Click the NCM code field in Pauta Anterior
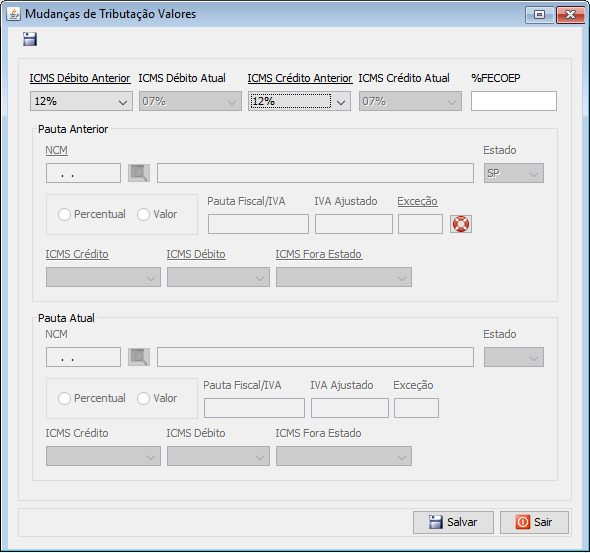The height and width of the screenshot is (553, 590). click(83, 173)
